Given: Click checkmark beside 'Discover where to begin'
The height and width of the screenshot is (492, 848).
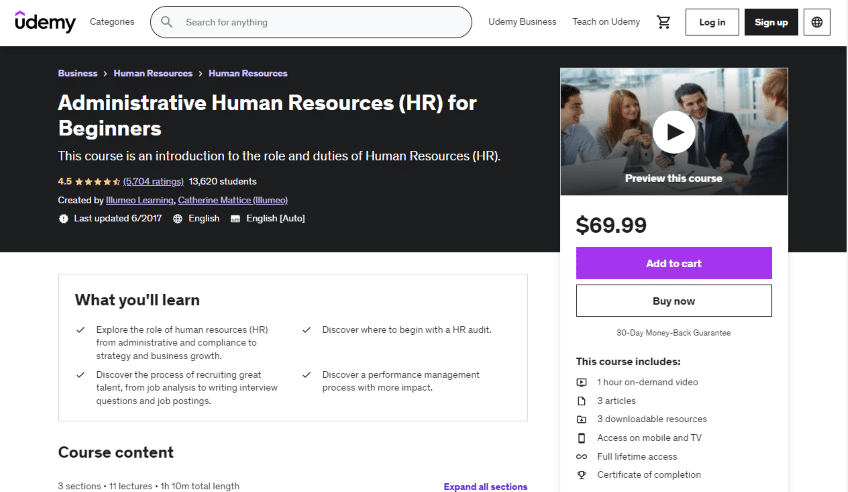Looking at the screenshot, I should point(306,330).
